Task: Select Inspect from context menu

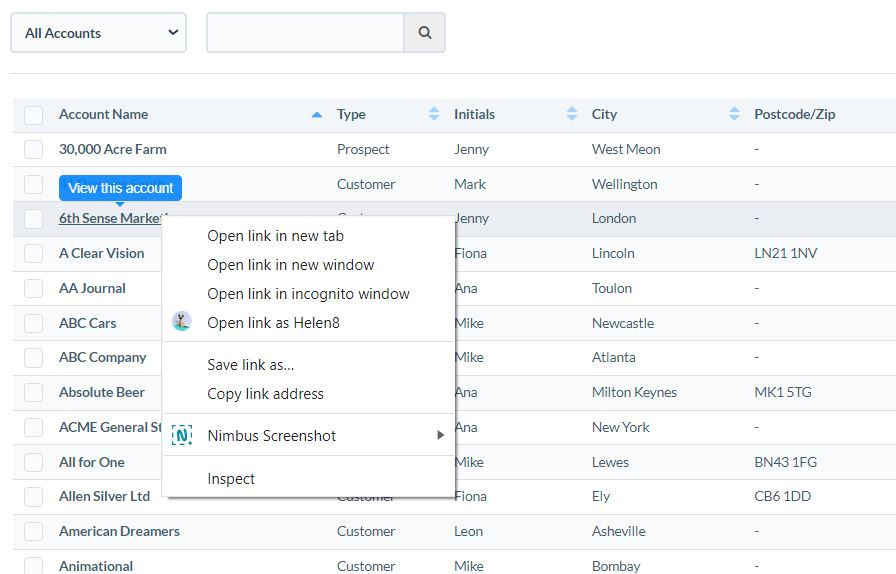Action: coord(309,479)
